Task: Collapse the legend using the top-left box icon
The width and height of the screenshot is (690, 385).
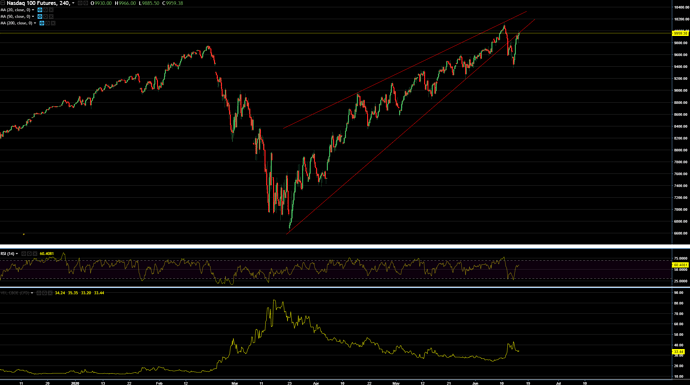Action: click(2, 3)
